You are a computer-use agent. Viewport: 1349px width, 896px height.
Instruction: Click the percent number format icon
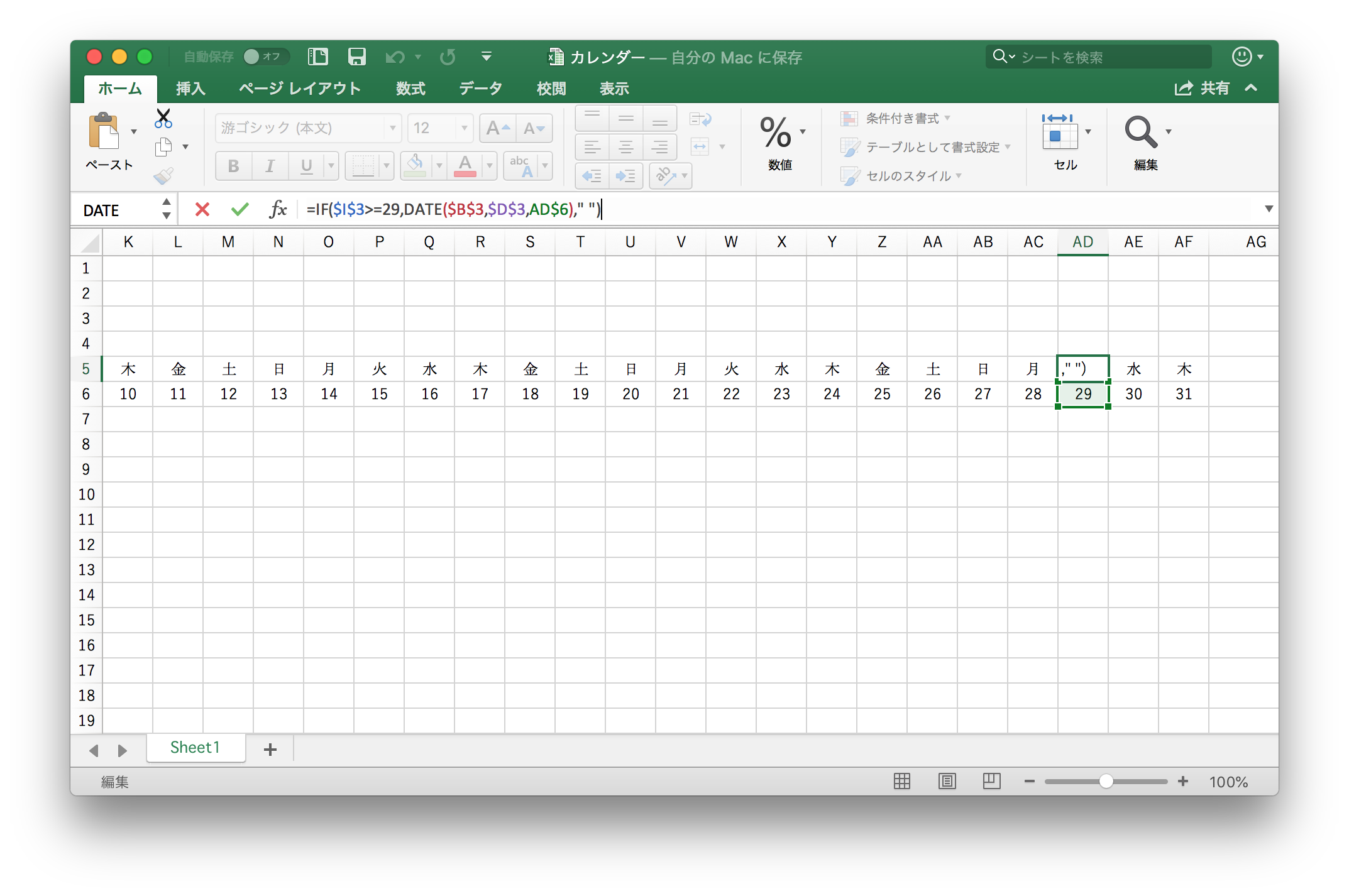[775, 132]
